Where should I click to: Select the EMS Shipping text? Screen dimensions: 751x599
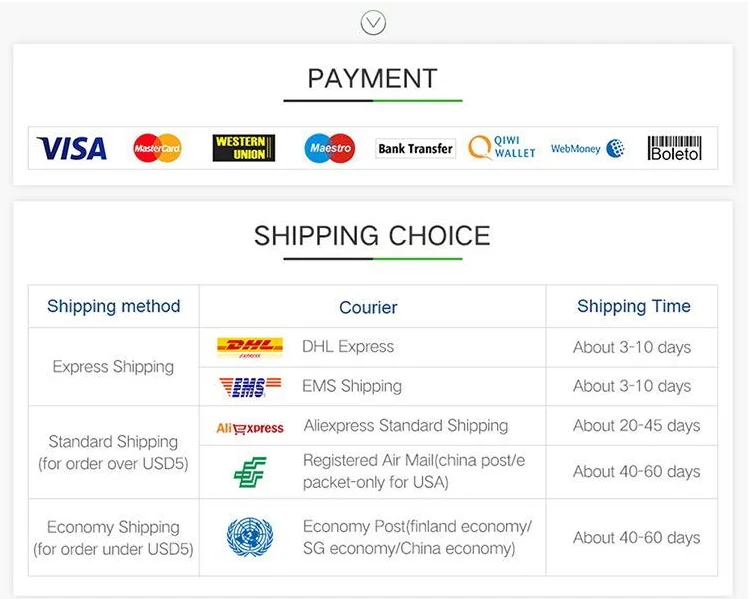coord(352,386)
